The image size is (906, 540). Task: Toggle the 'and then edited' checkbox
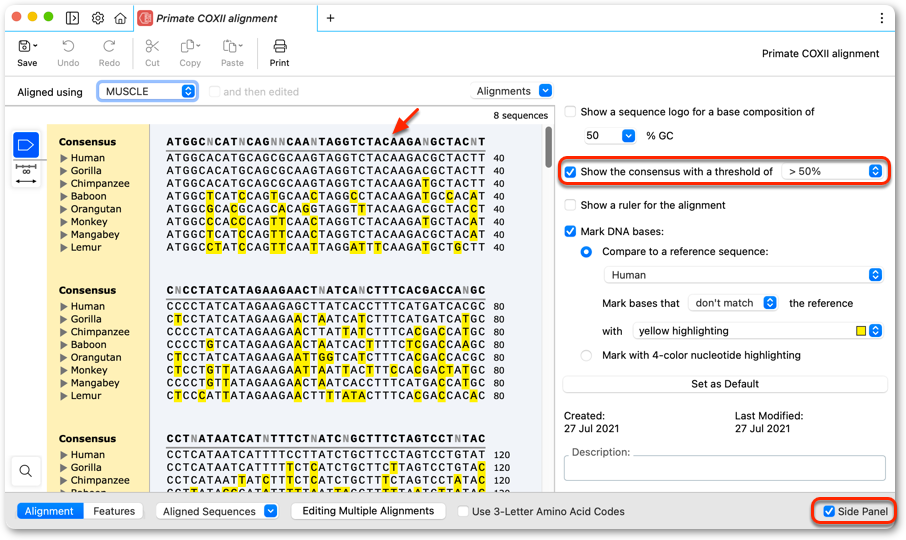[214, 91]
